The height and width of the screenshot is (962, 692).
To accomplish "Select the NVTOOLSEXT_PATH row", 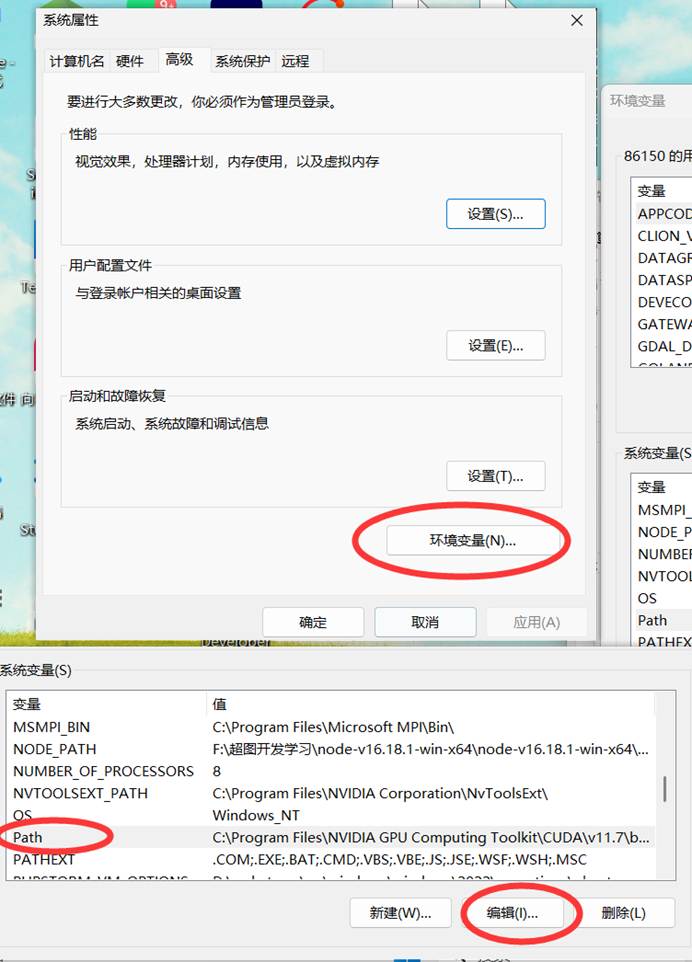I will click(x=331, y=793).
